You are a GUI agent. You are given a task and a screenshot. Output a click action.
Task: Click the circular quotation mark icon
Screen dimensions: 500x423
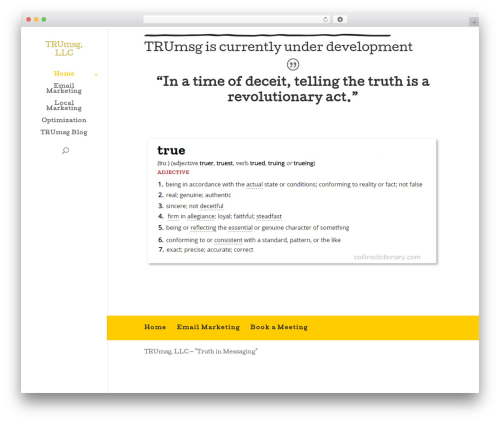click(293, 64)
